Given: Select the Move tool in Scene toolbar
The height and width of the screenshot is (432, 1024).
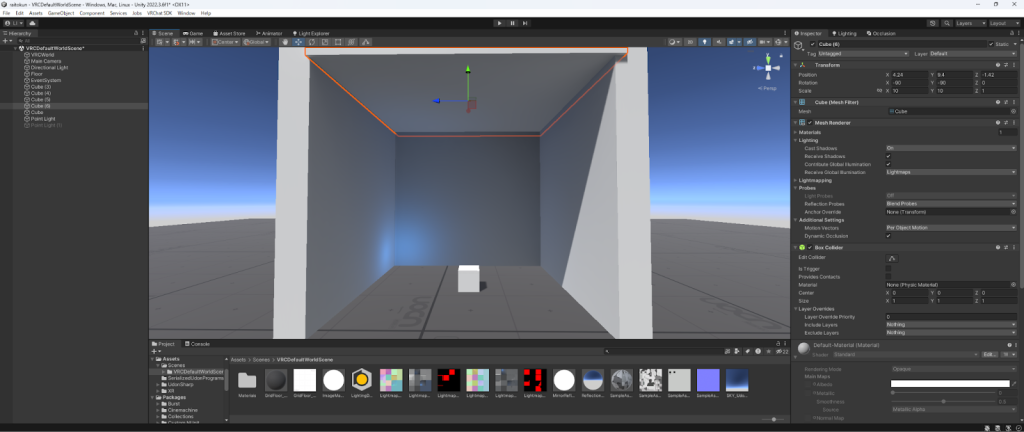Looking at the screenshot, I should [297, 42].
